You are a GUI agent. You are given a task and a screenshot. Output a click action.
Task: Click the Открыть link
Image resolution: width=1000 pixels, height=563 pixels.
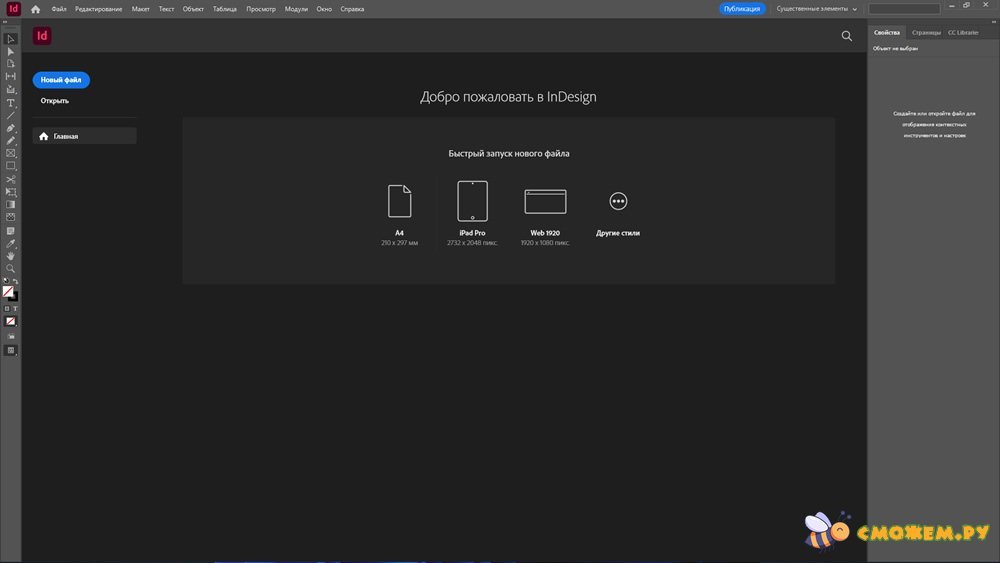click(x=55, y=101)
